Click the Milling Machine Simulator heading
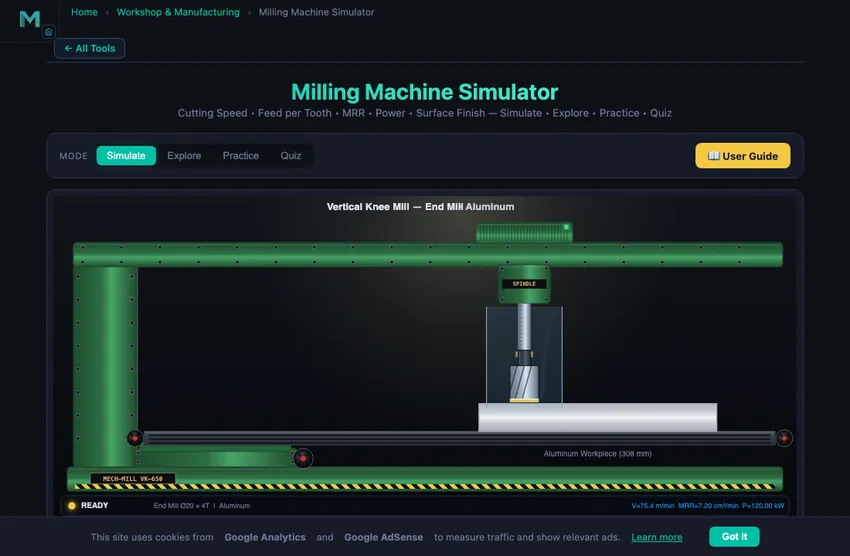 [x=424, y=92]
